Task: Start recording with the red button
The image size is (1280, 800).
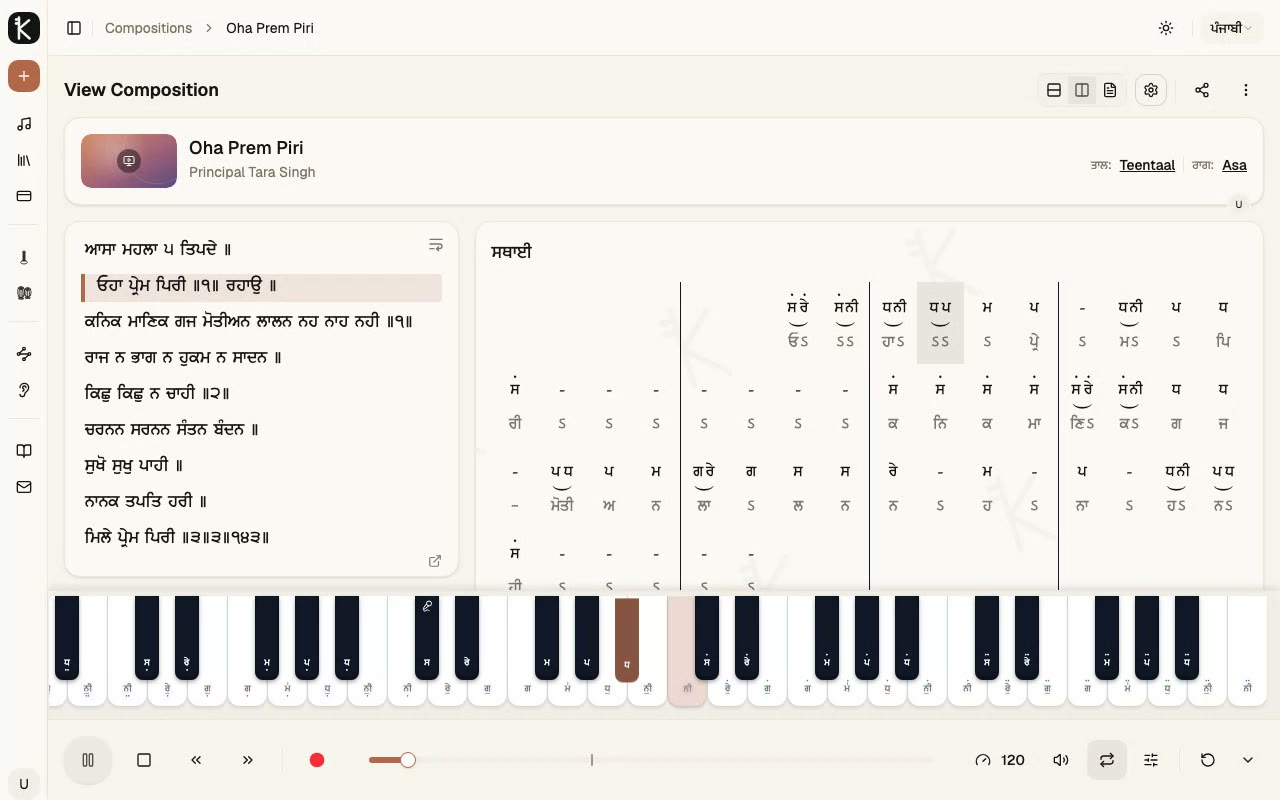Action: 317,760
